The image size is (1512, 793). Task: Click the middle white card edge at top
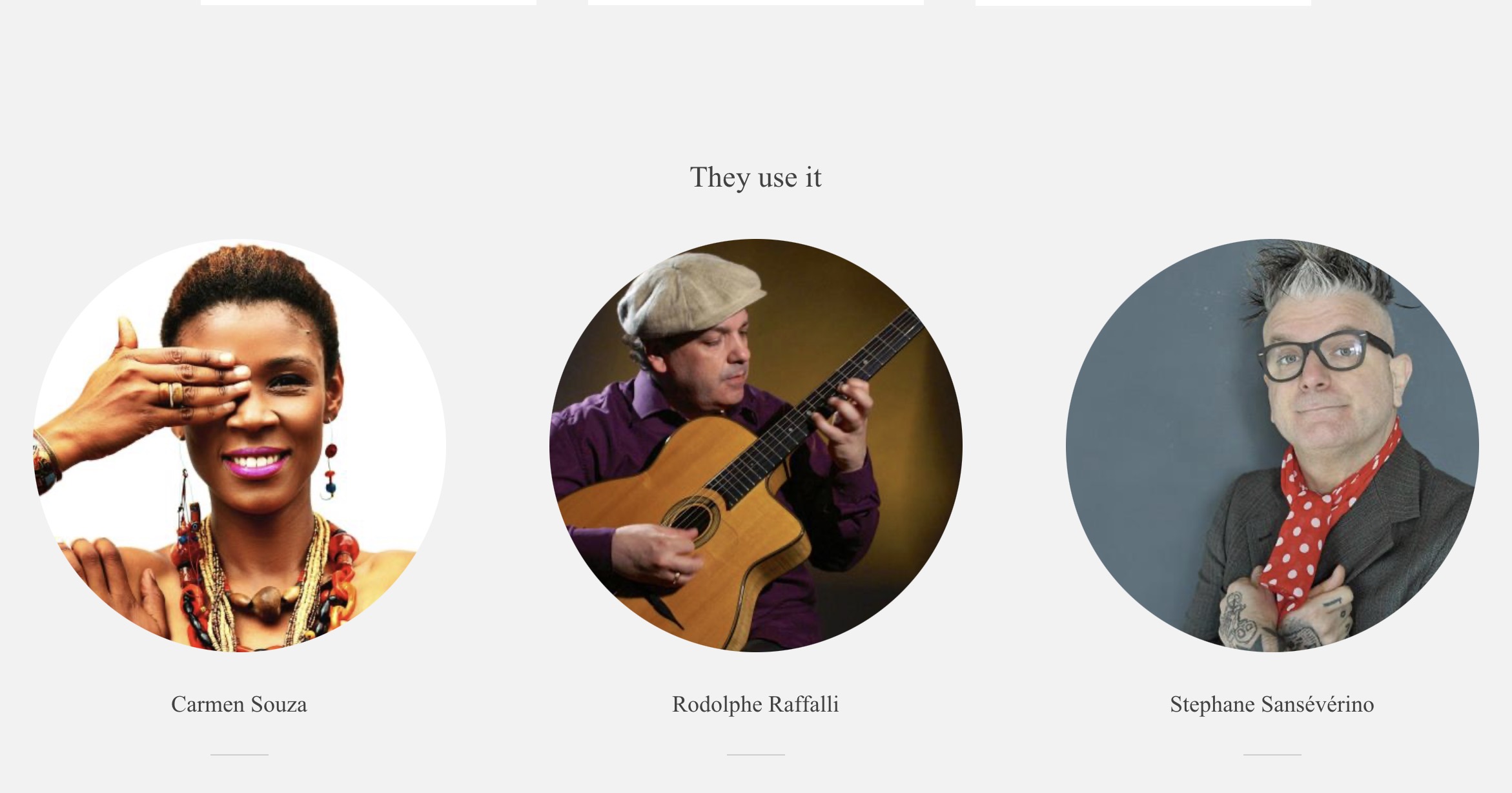coord(755,3)
